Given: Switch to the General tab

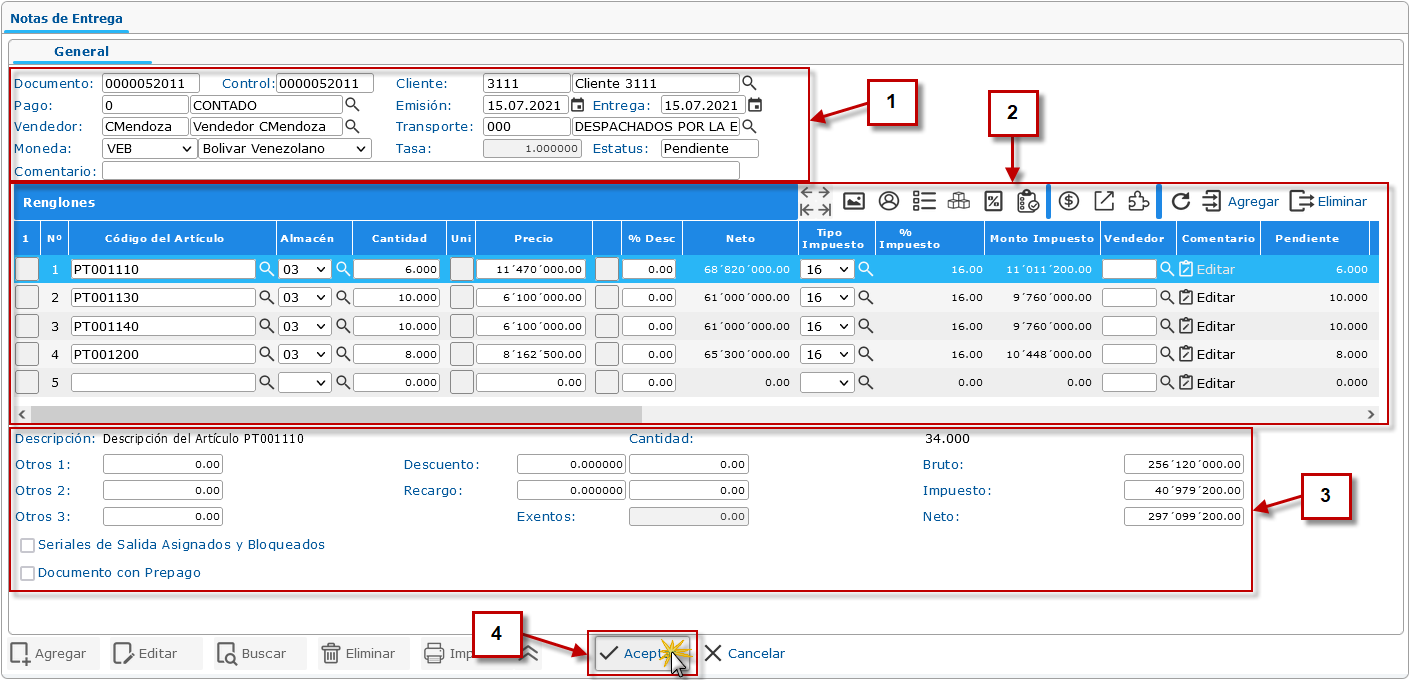Looking at the screenshot, I should pyautogui.click(x=82, y=51).
